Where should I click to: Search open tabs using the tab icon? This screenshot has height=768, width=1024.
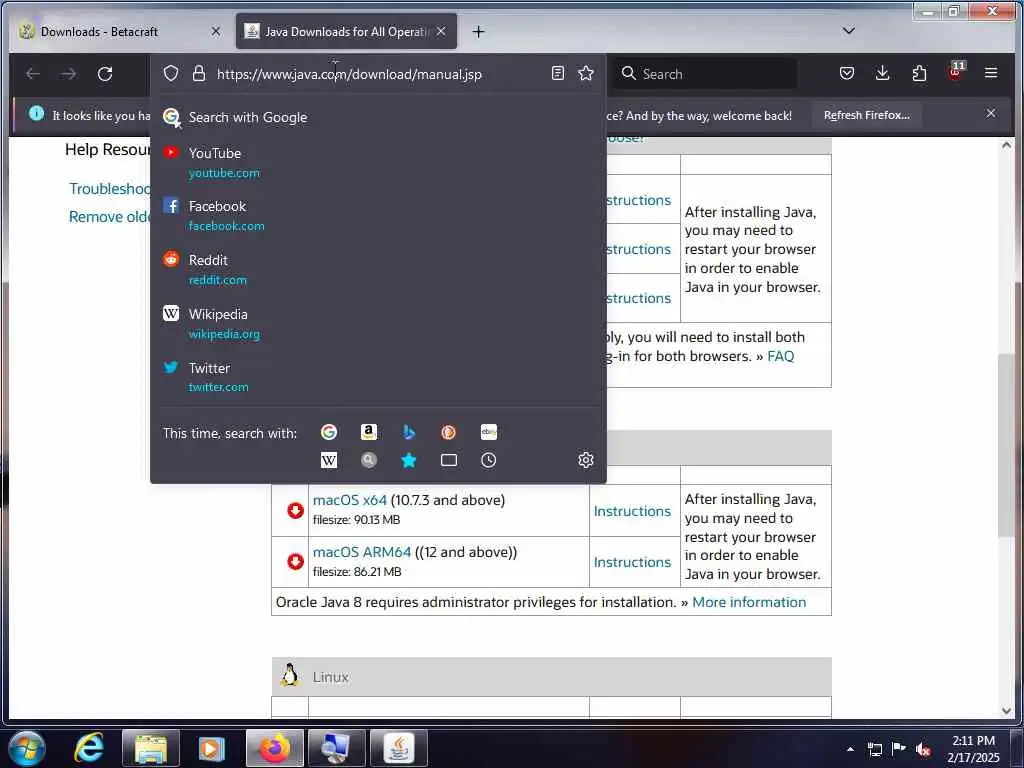point(449,460)
